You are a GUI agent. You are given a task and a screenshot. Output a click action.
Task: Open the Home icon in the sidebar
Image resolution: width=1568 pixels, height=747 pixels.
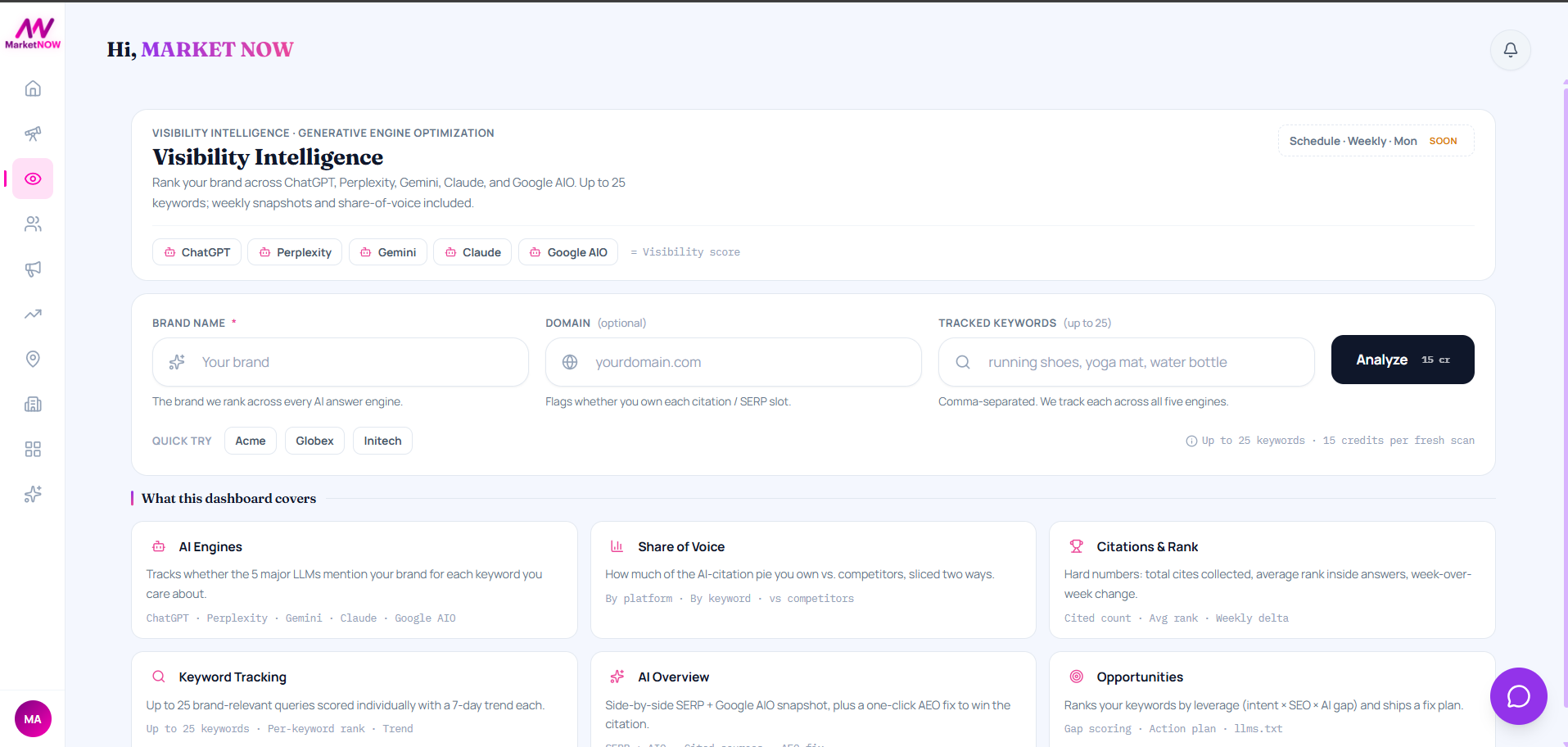pos(33,88)
